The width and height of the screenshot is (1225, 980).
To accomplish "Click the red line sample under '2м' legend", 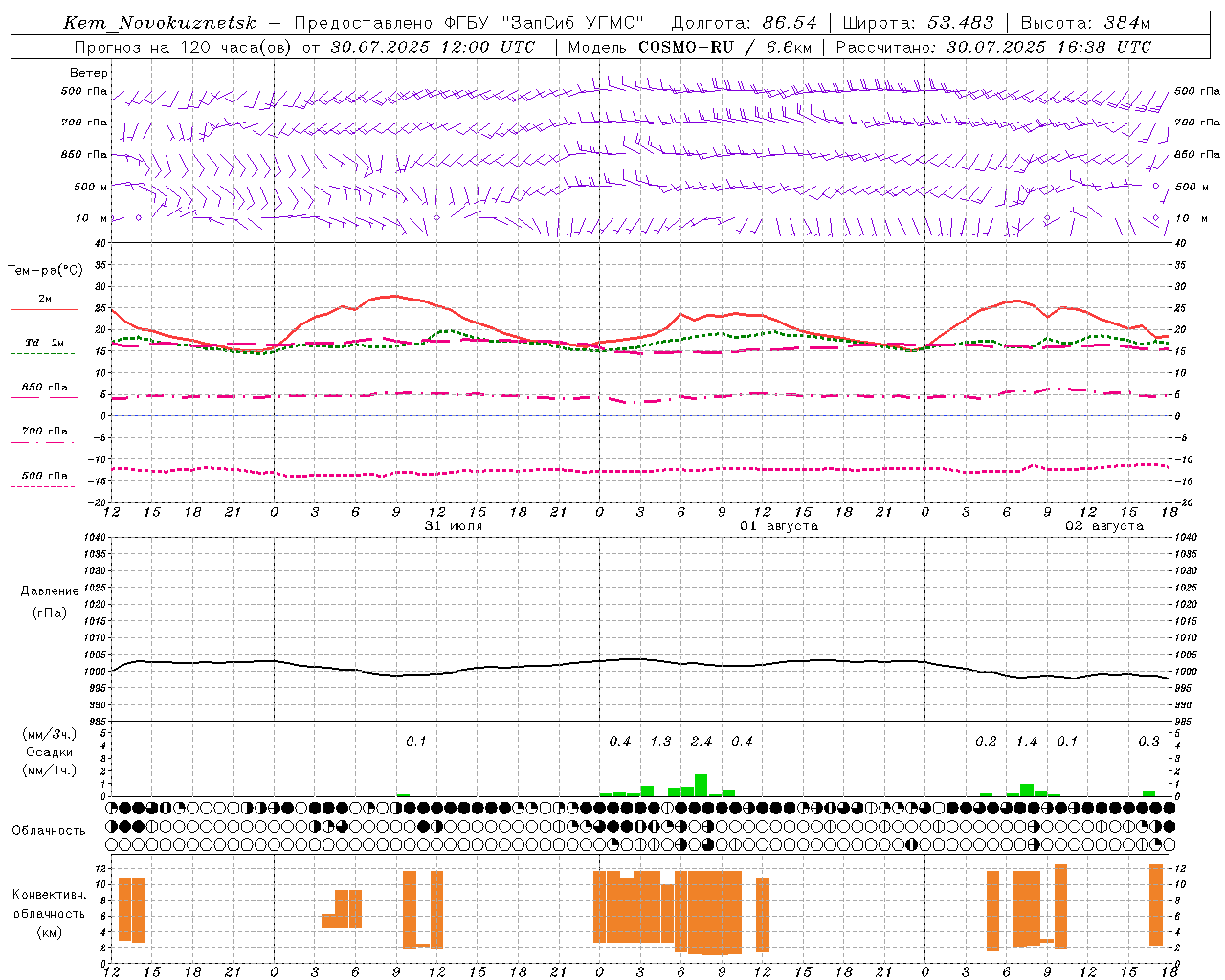I will click(44, 310).
